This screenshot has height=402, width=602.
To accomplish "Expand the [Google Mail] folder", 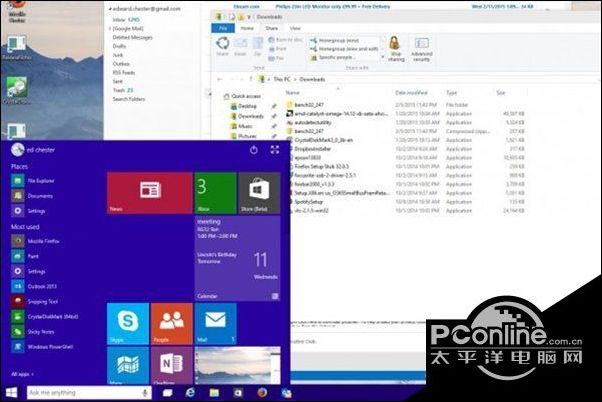I will (x=109, y=27).
